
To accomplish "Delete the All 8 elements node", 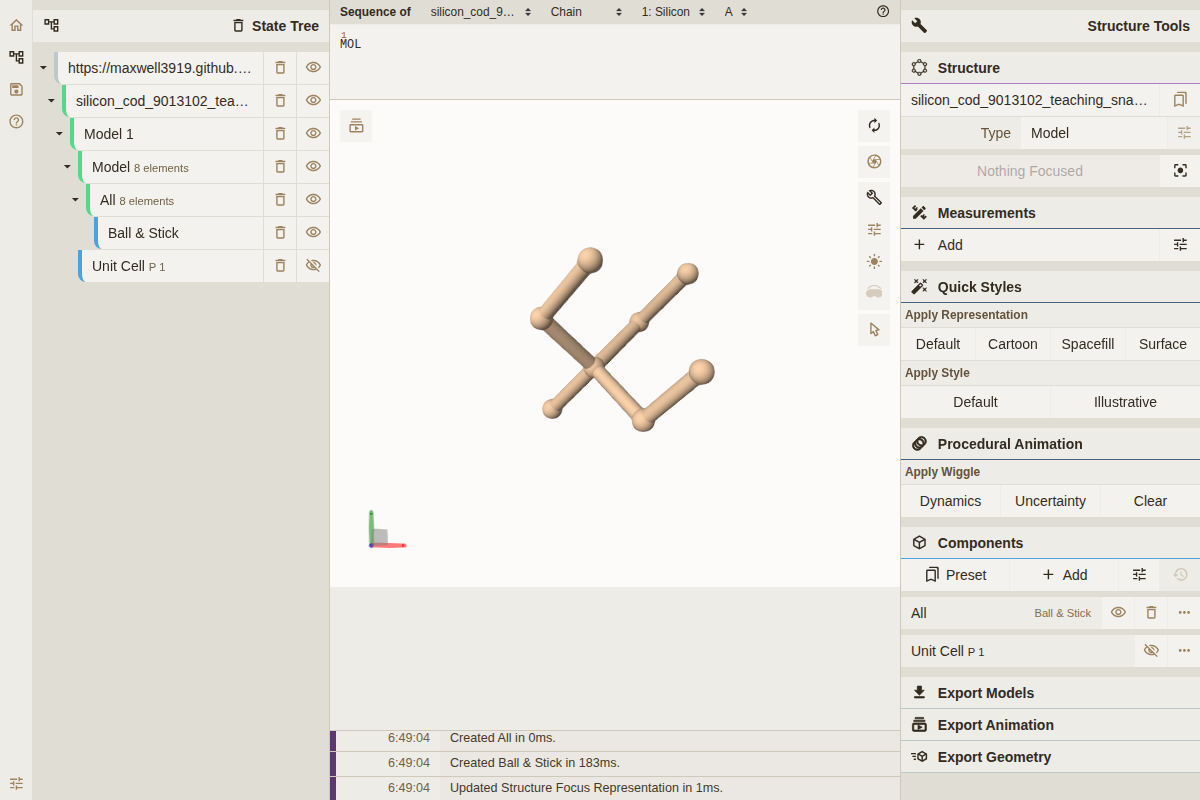I will (280, 199).
